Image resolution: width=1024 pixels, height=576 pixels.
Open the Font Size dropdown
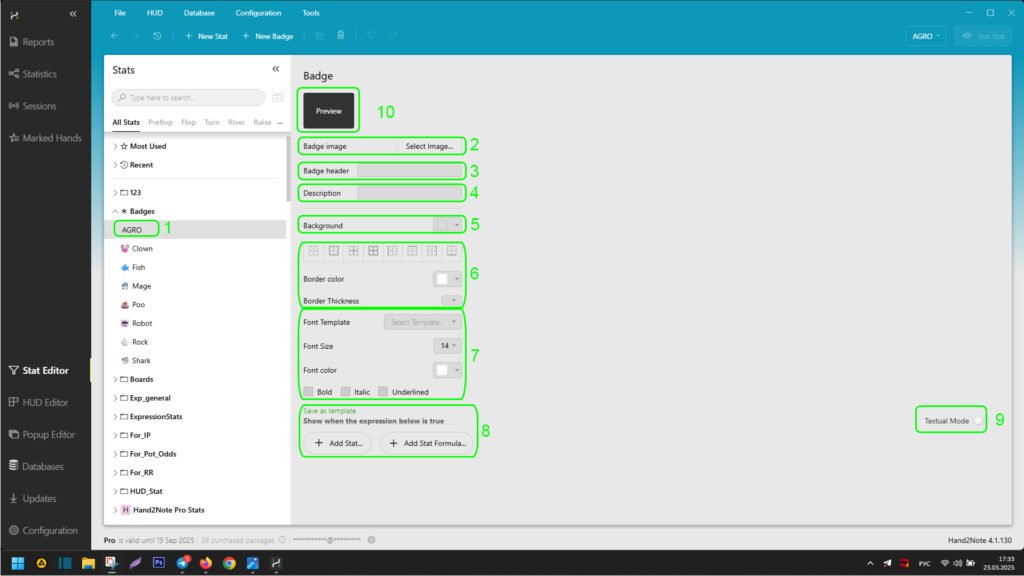(447, 346)
